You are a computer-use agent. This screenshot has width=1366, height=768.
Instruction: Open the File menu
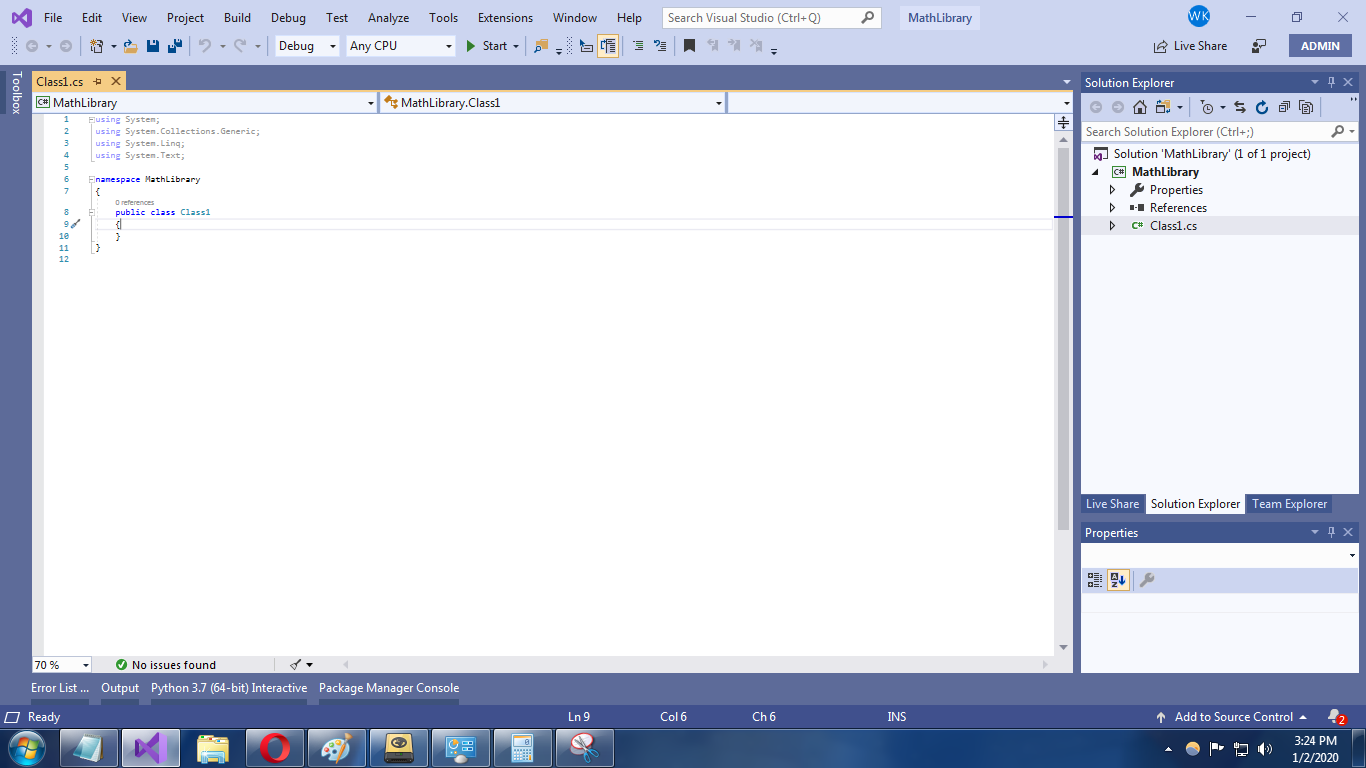point(53,18)
